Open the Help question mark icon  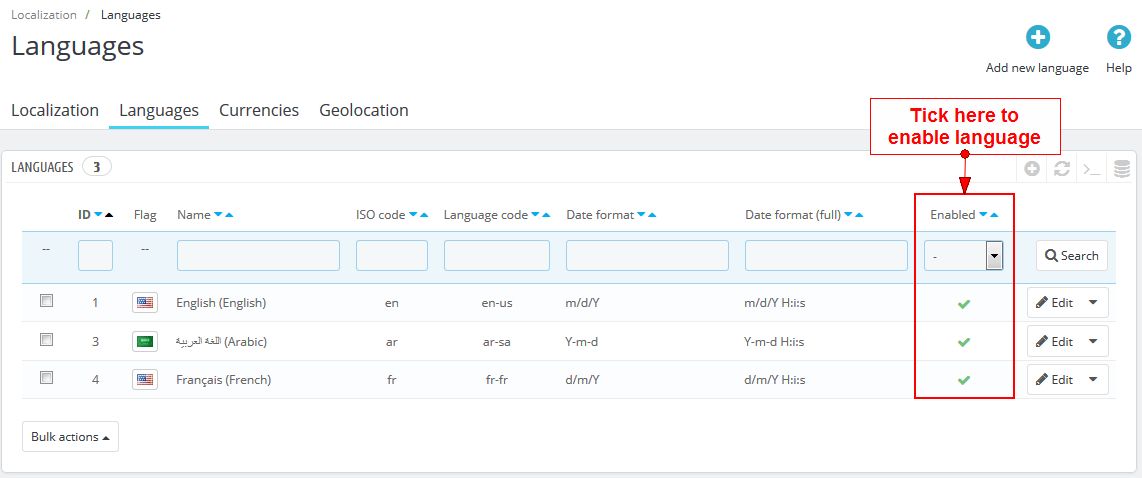(1118, 38)
